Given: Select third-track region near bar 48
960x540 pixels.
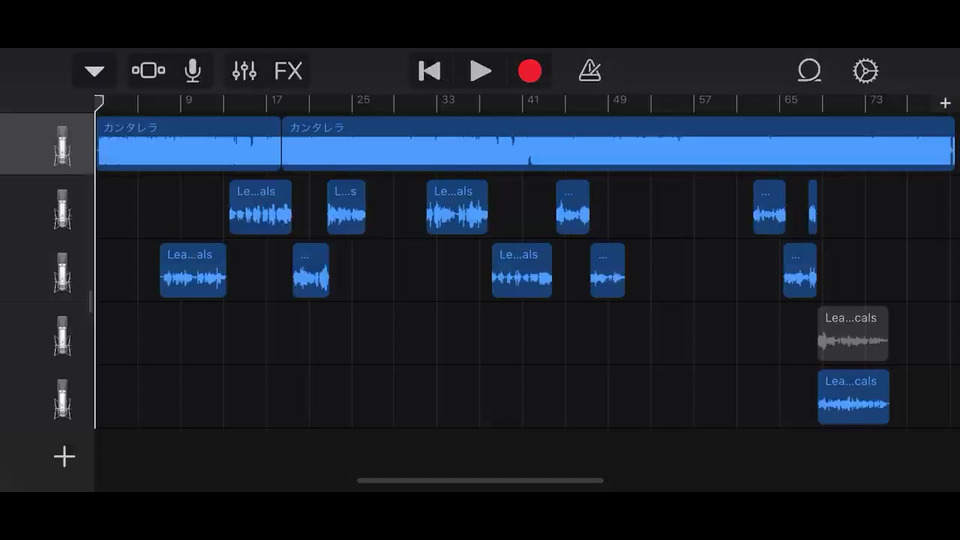Looking at the screenshot, I should tap(607, 270).
